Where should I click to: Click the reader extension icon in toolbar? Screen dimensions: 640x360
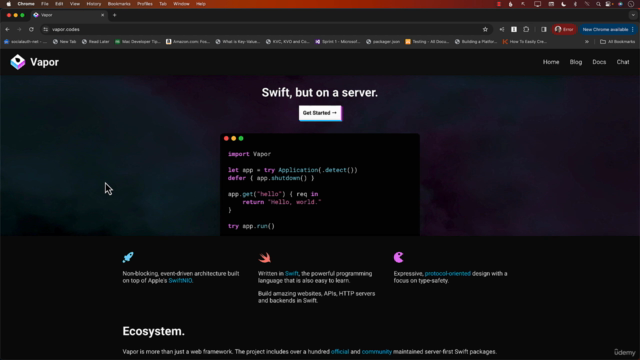[514, 29]
